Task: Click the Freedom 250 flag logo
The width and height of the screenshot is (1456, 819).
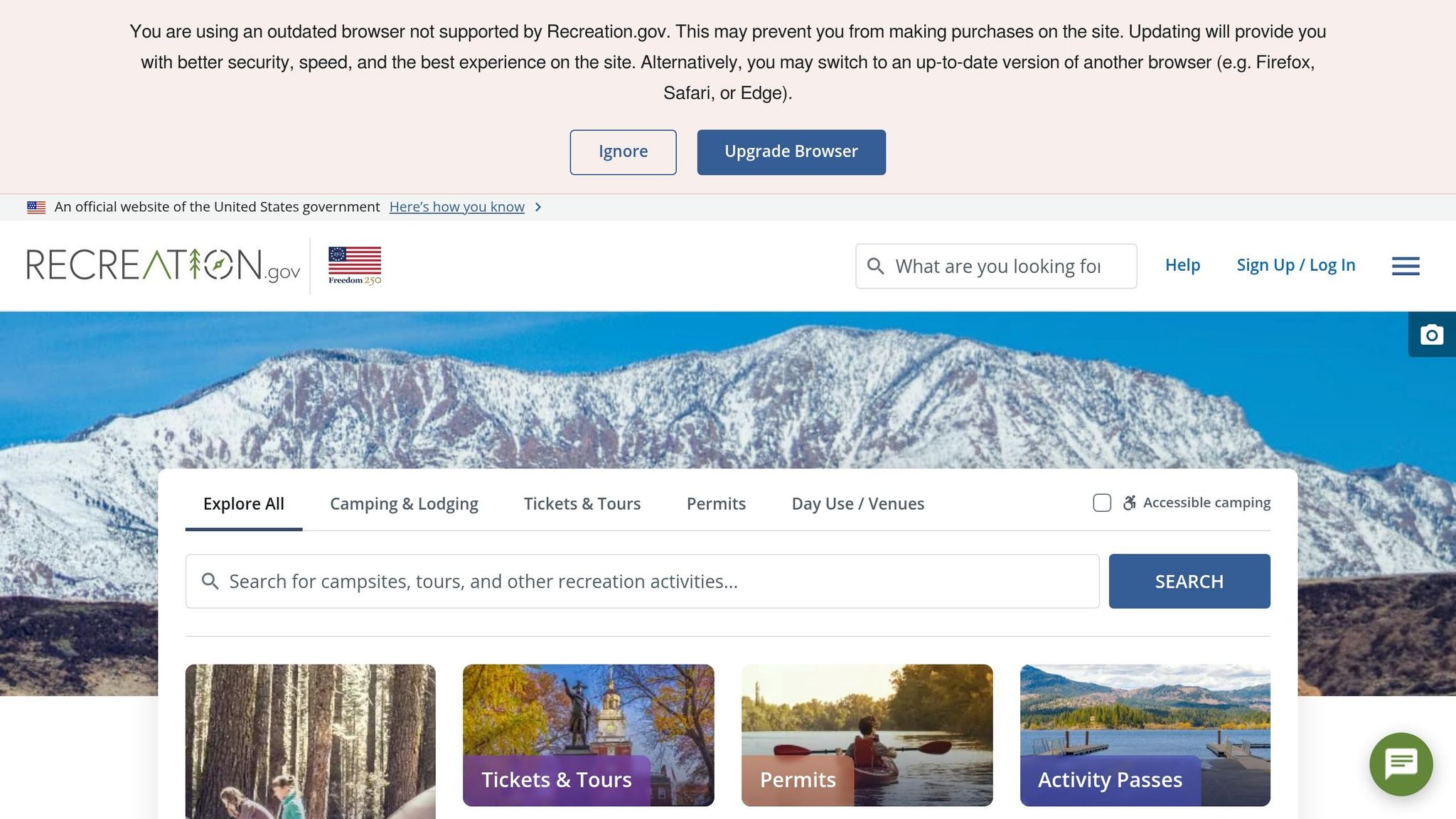Action: [355, 266]
